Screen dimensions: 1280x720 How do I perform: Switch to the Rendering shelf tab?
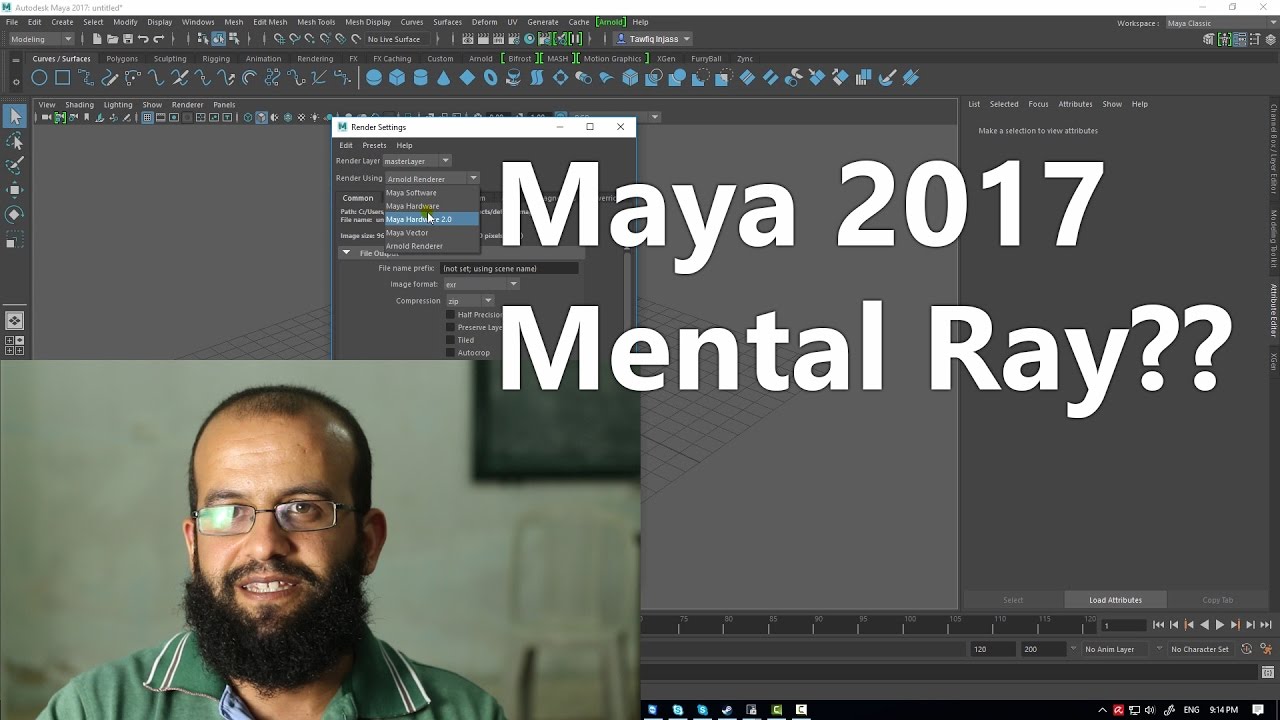[x=315, y=59]
